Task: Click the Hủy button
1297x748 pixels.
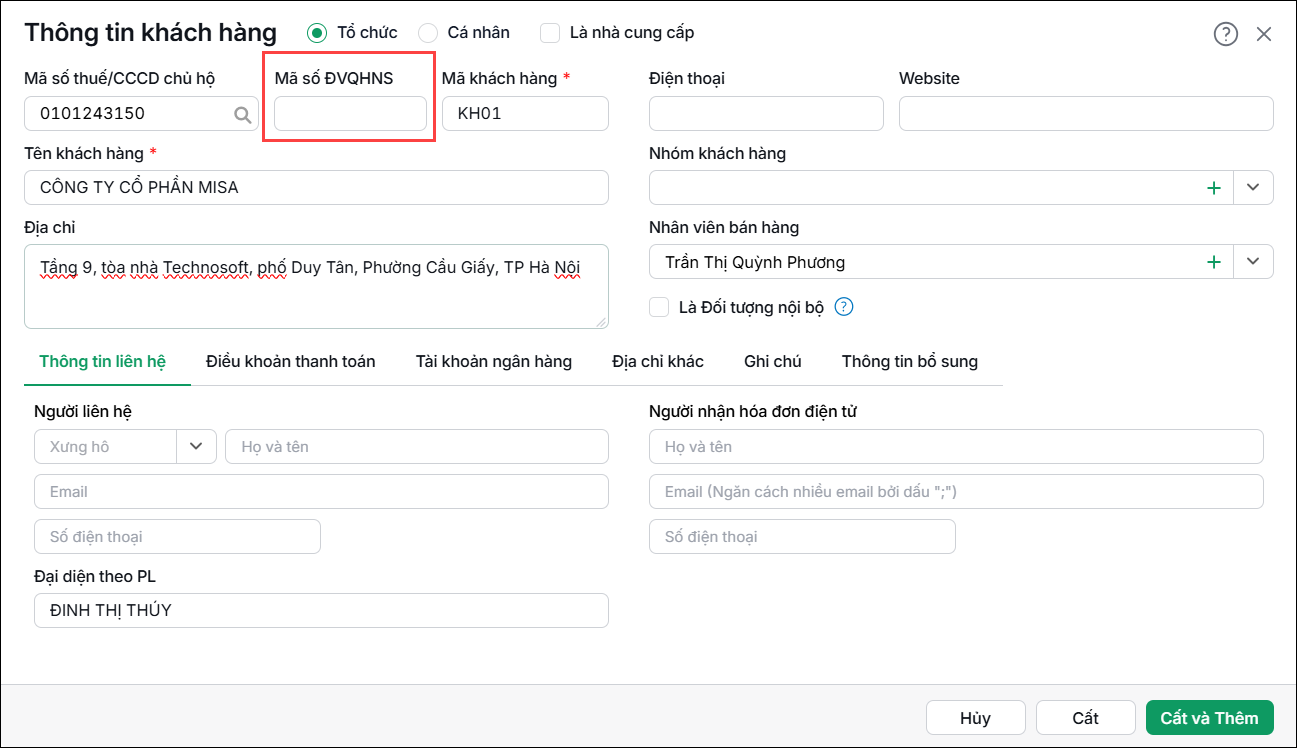Action: click(x=975, y=718)
